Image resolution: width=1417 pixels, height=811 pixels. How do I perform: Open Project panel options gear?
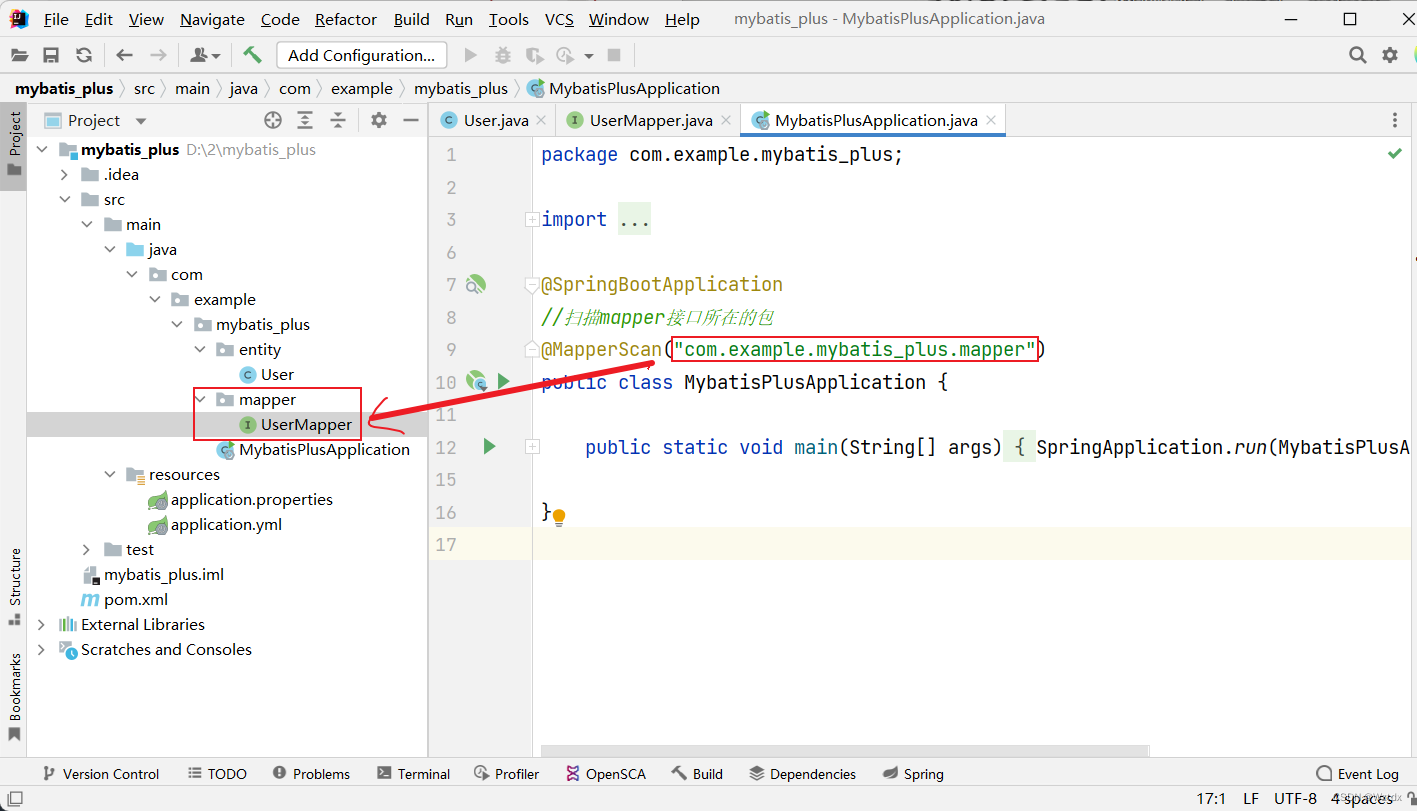tap(378, 120)
